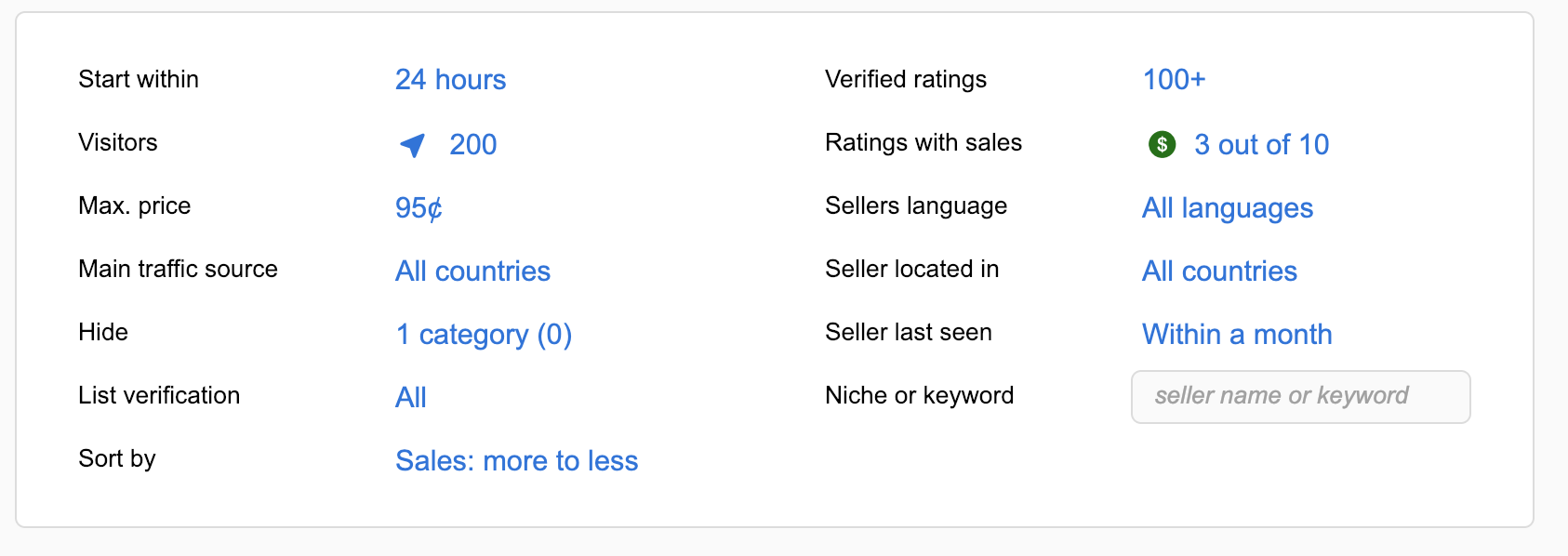Click the blue arrow Visitors icon
1568x556 pixels.
413,145
